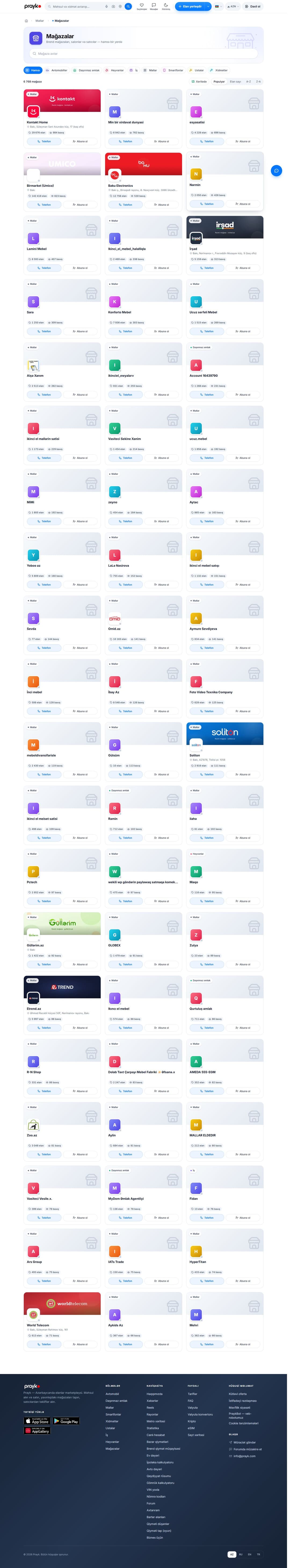290x1568 pixels.
Task: Open the Tariflər link in footer
Action: tap(193, 1393)
